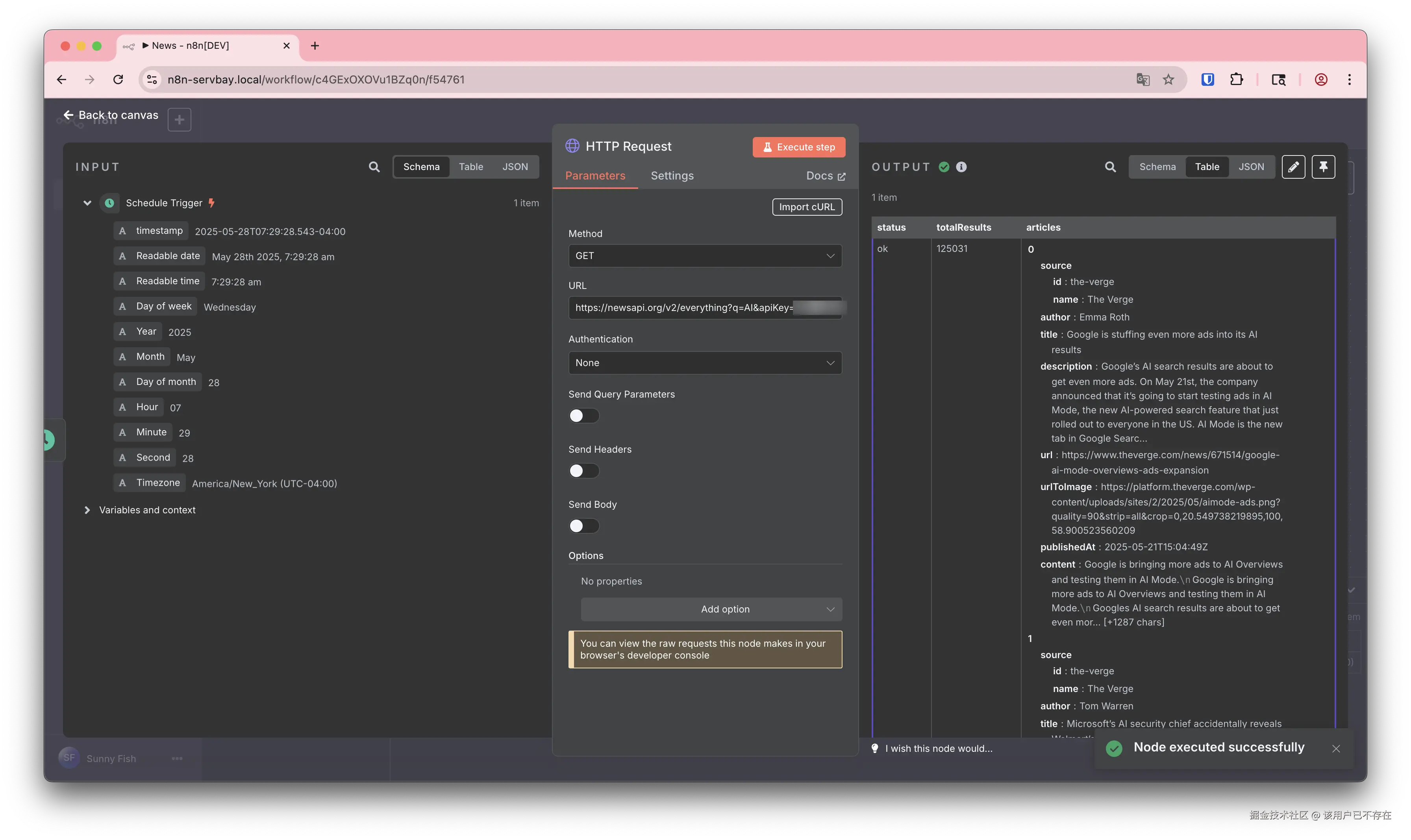Enable the Send Body toggle
Image resolution: width=1411 pixels, height=840 pixels.
point(583,526)
